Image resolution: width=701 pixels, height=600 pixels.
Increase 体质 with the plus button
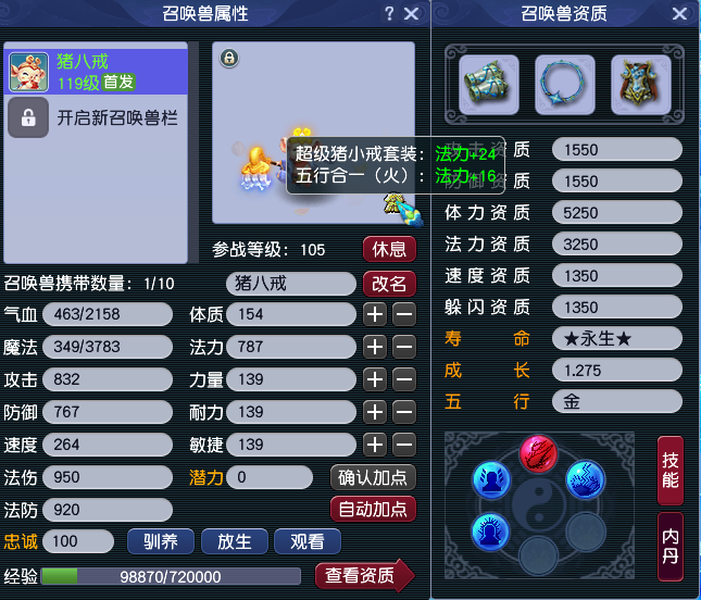[x=375, y=314]
